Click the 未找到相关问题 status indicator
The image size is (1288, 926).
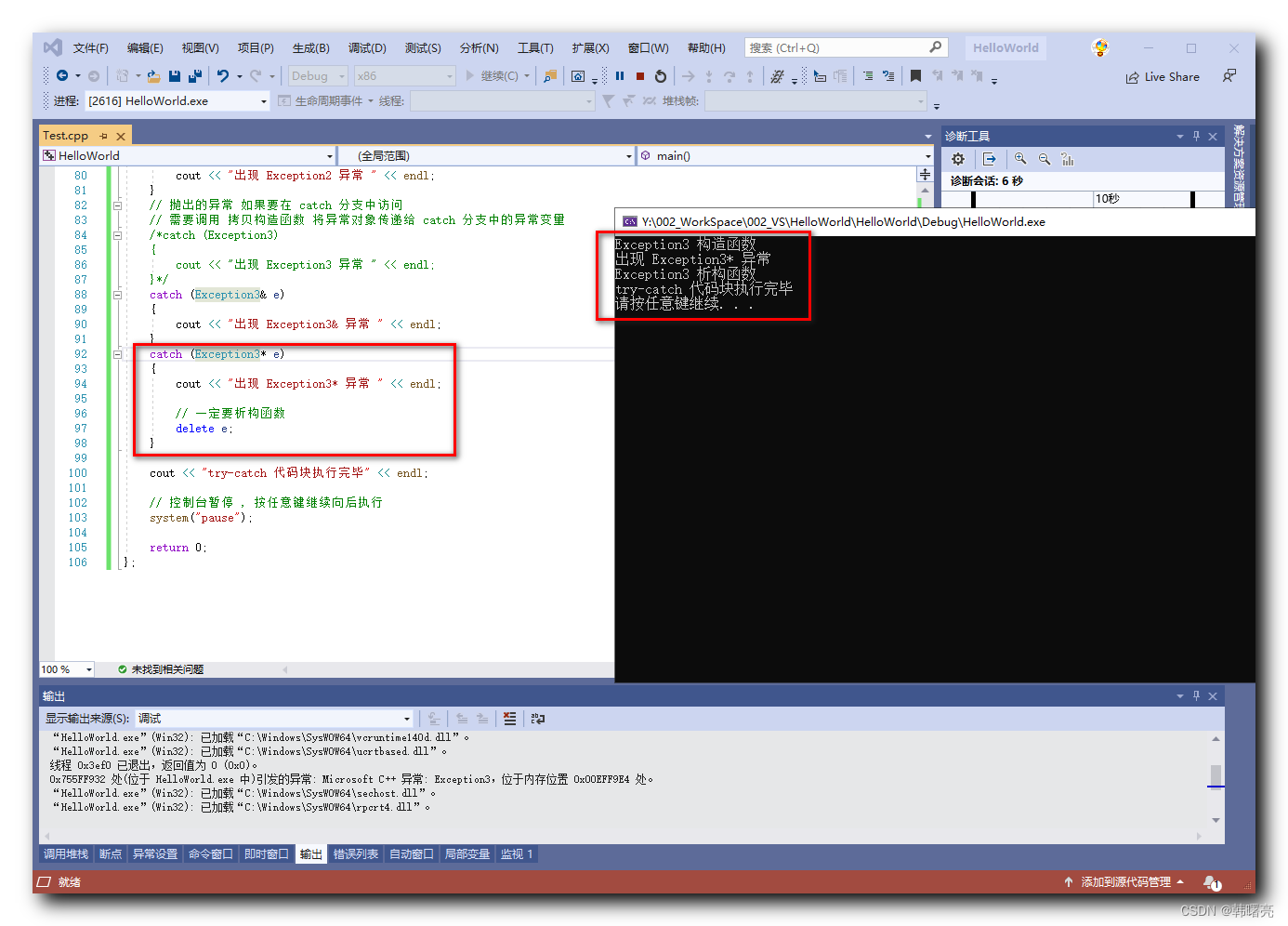pos(161,669)
